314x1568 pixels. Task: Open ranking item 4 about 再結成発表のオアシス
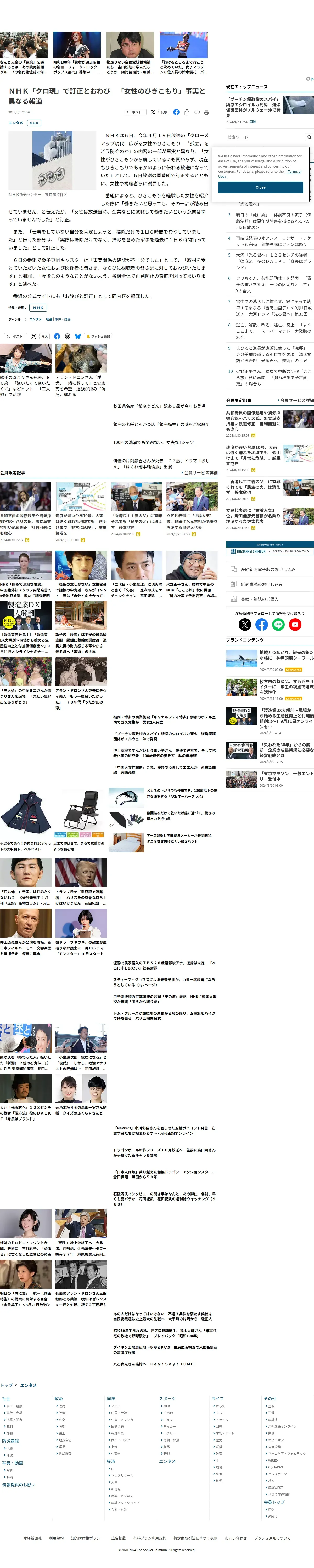coord(273,241)
